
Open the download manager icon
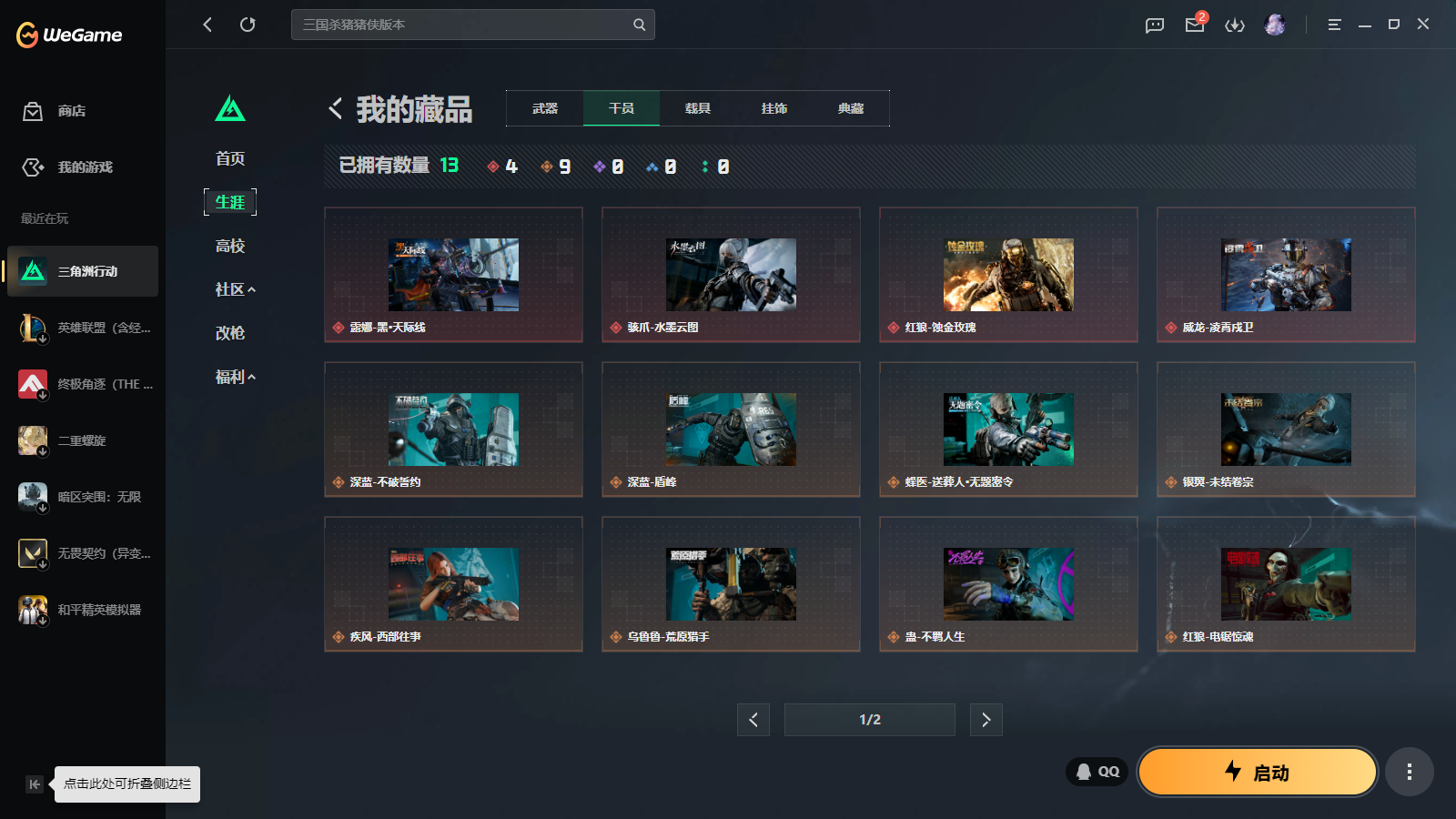pyautogui.click(x=1235, y=25)
